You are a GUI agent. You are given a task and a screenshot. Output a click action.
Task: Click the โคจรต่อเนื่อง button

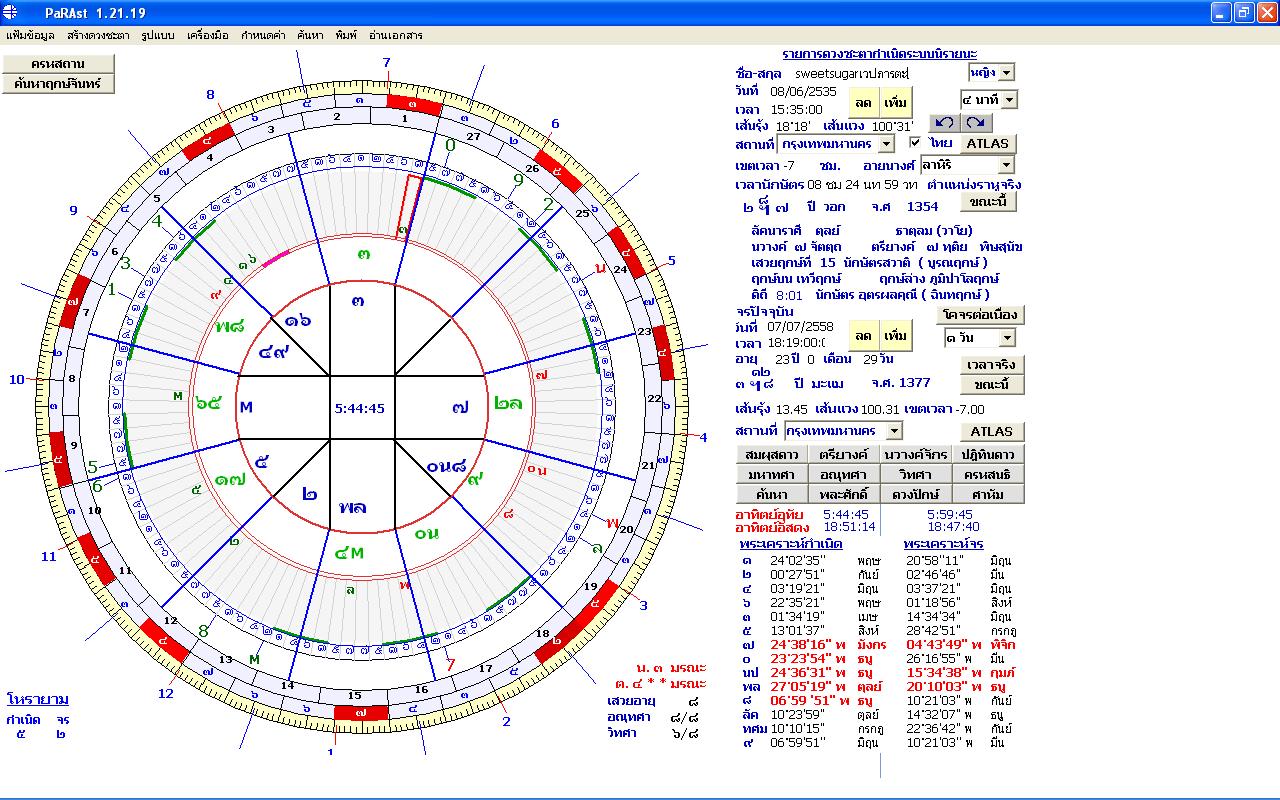pyautogui.click(x=981, y=315)
